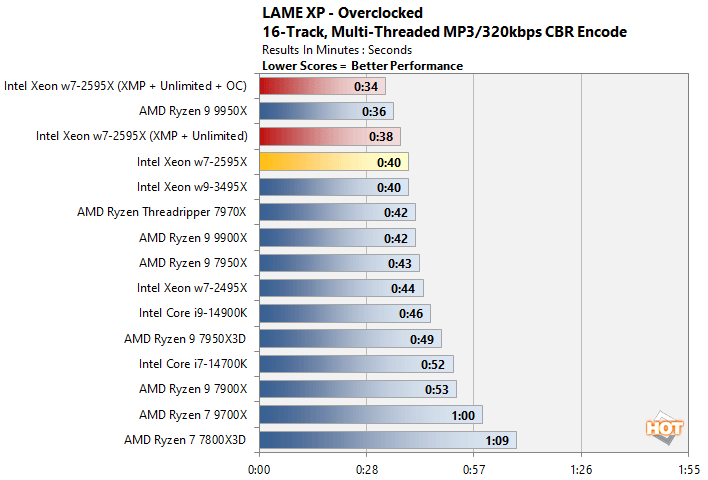Click the 1:09 bar value
This screenshot has width=708, height=480.
(497, 440)
